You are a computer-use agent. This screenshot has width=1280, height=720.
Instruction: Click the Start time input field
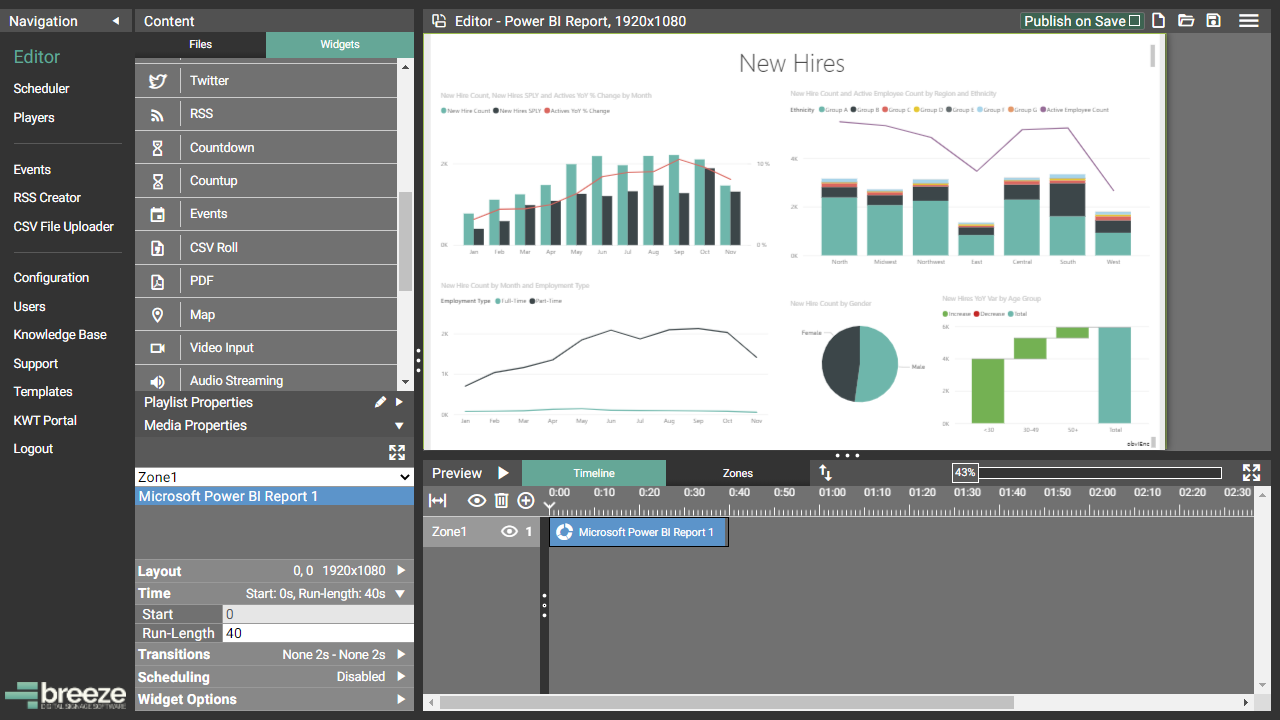(x=318, y=614)
